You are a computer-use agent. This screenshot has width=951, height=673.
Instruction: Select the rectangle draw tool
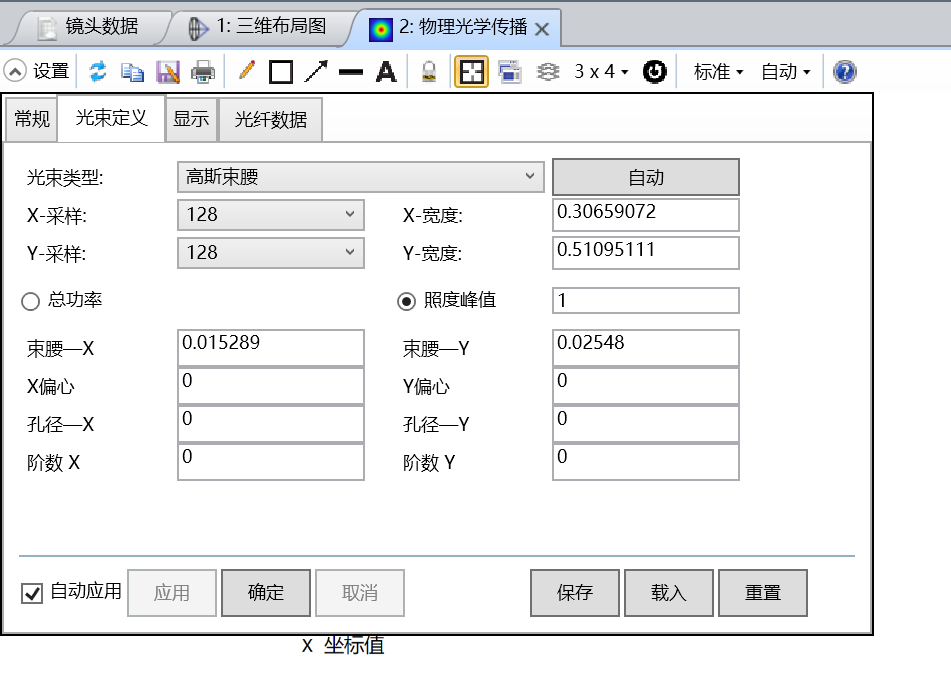click(x=281, y=72)
